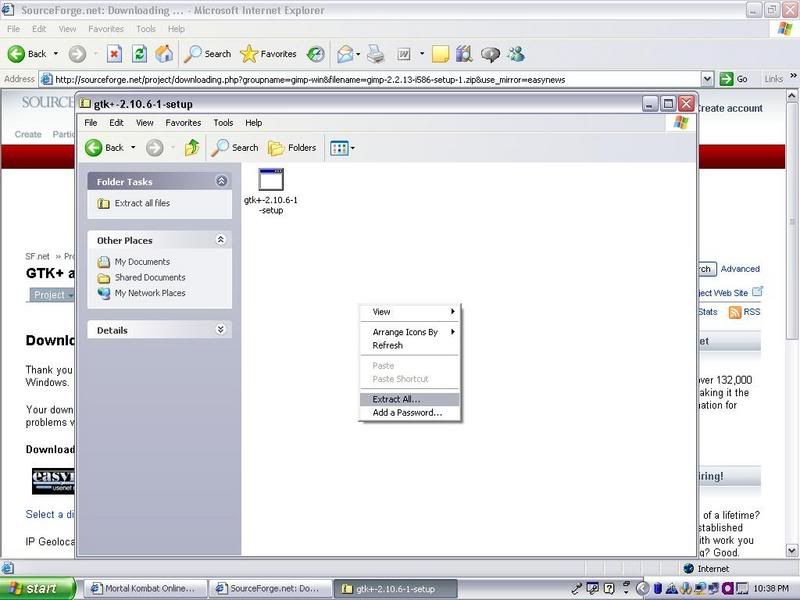Click the Mail icon in Internet Explorer

tap(345, 54)
